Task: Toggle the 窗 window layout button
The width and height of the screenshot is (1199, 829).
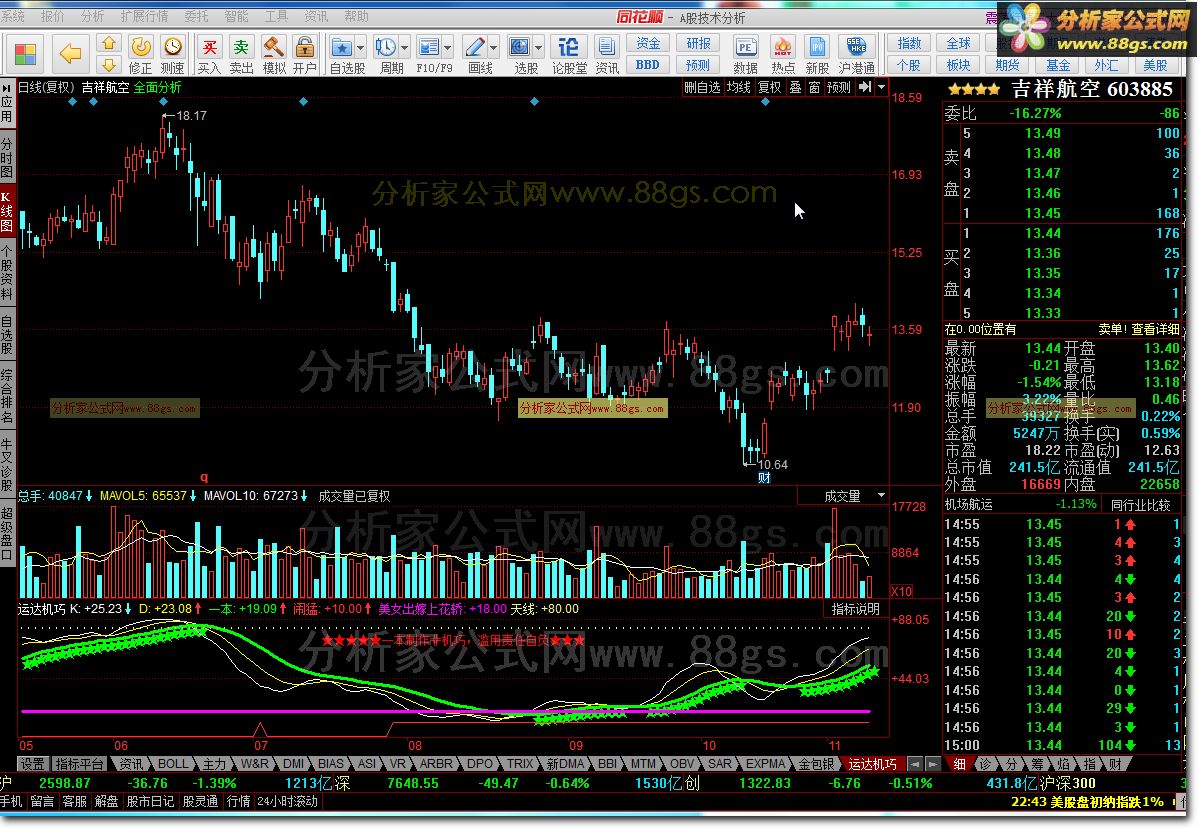Action: [814, 87]
